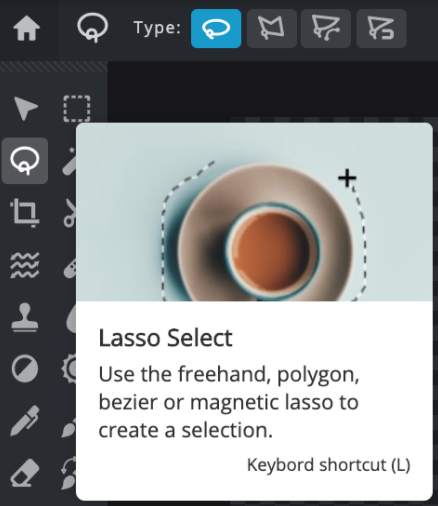Switch to polygon lasso type
Screen dimensions: 438x506
click(272, 29)
